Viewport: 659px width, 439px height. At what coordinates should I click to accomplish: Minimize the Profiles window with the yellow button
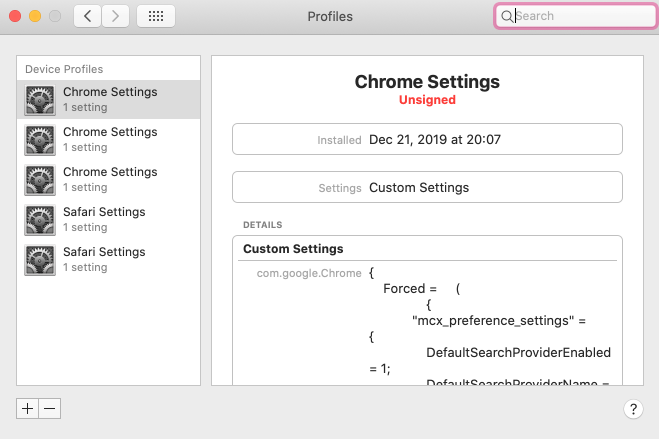pyautogui.click(x=35, y=16)
